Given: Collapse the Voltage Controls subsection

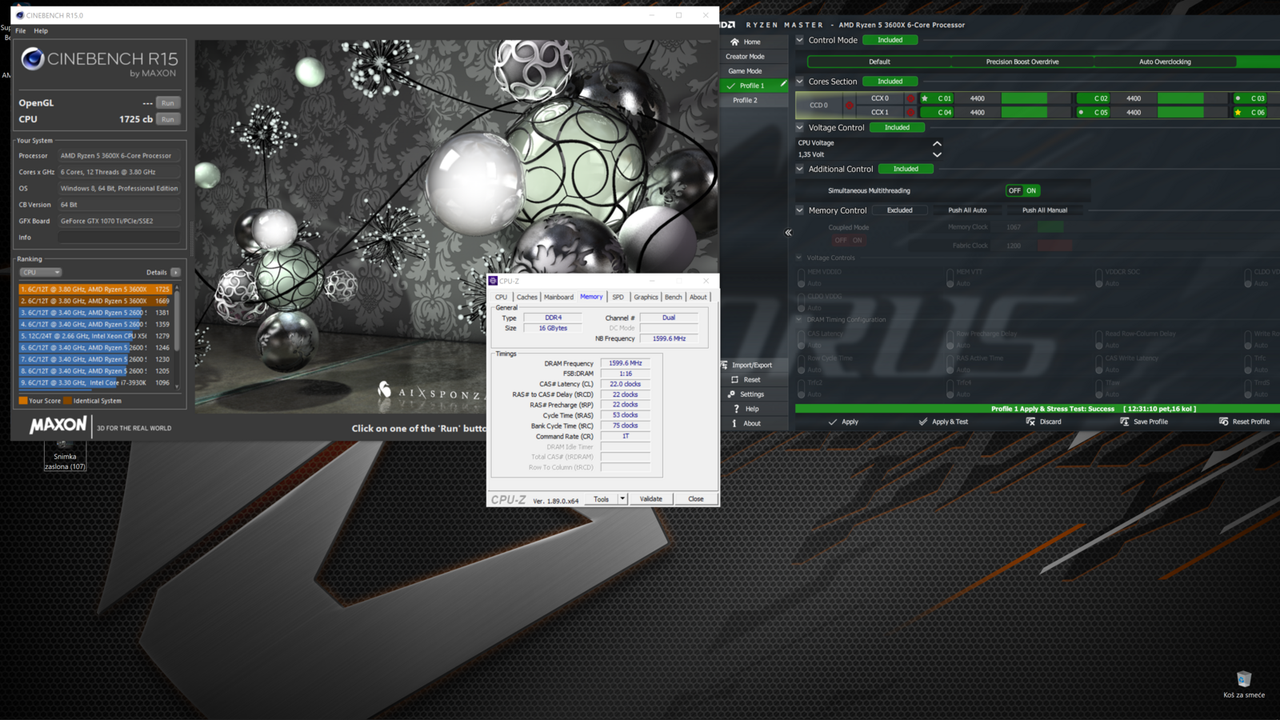Looking at the screenshot, I should tap(800, 258).
